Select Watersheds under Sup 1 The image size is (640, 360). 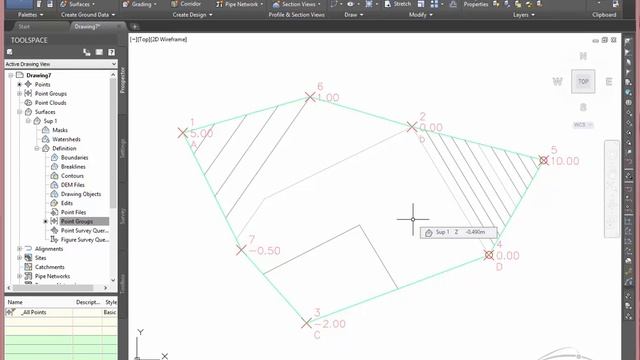coord(66,139)
